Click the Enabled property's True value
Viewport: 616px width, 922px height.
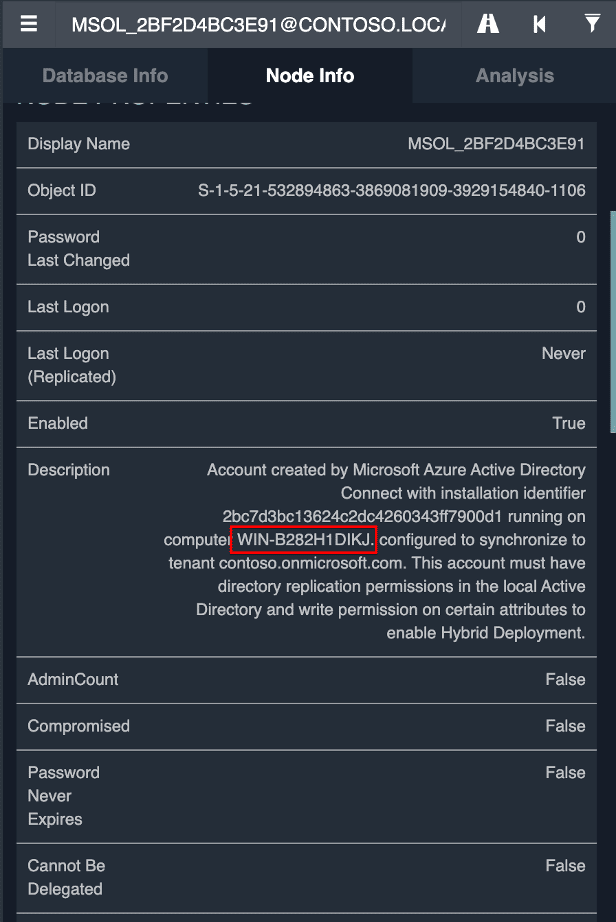(568, 424)
